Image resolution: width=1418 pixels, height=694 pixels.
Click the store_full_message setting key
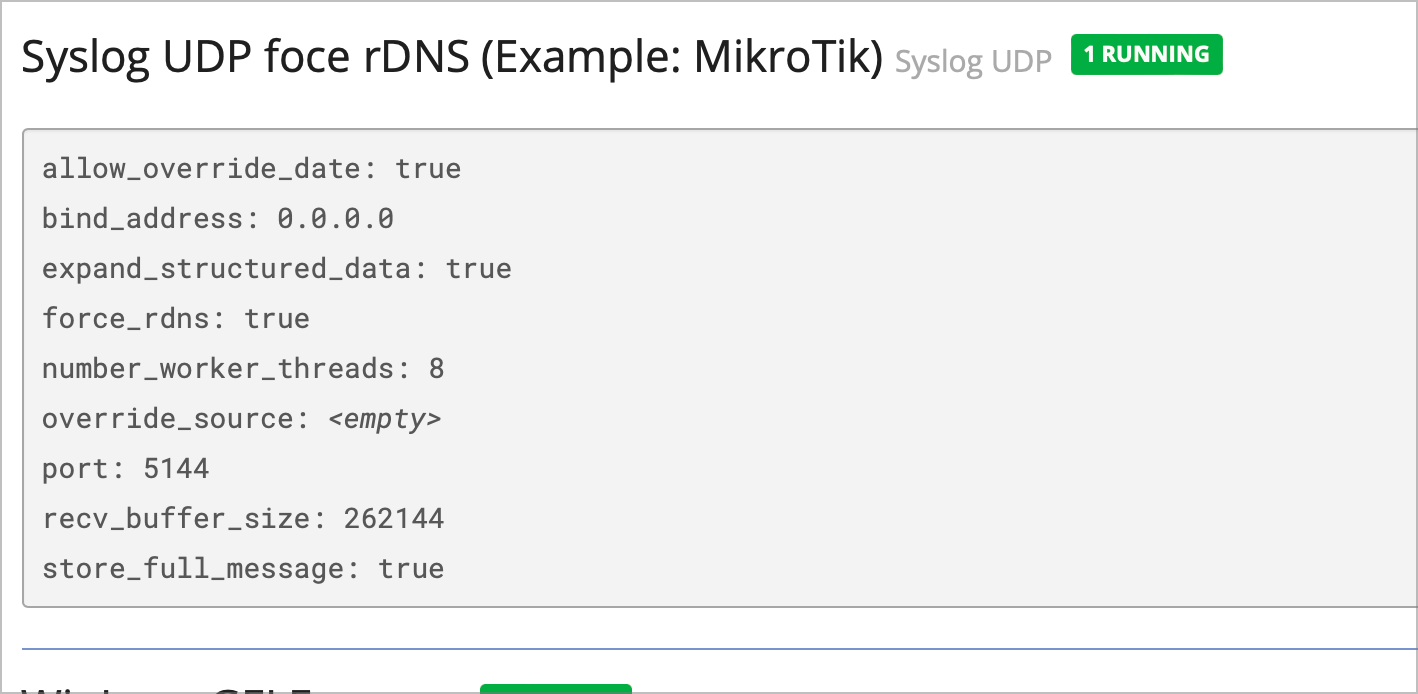coord(191,568)
